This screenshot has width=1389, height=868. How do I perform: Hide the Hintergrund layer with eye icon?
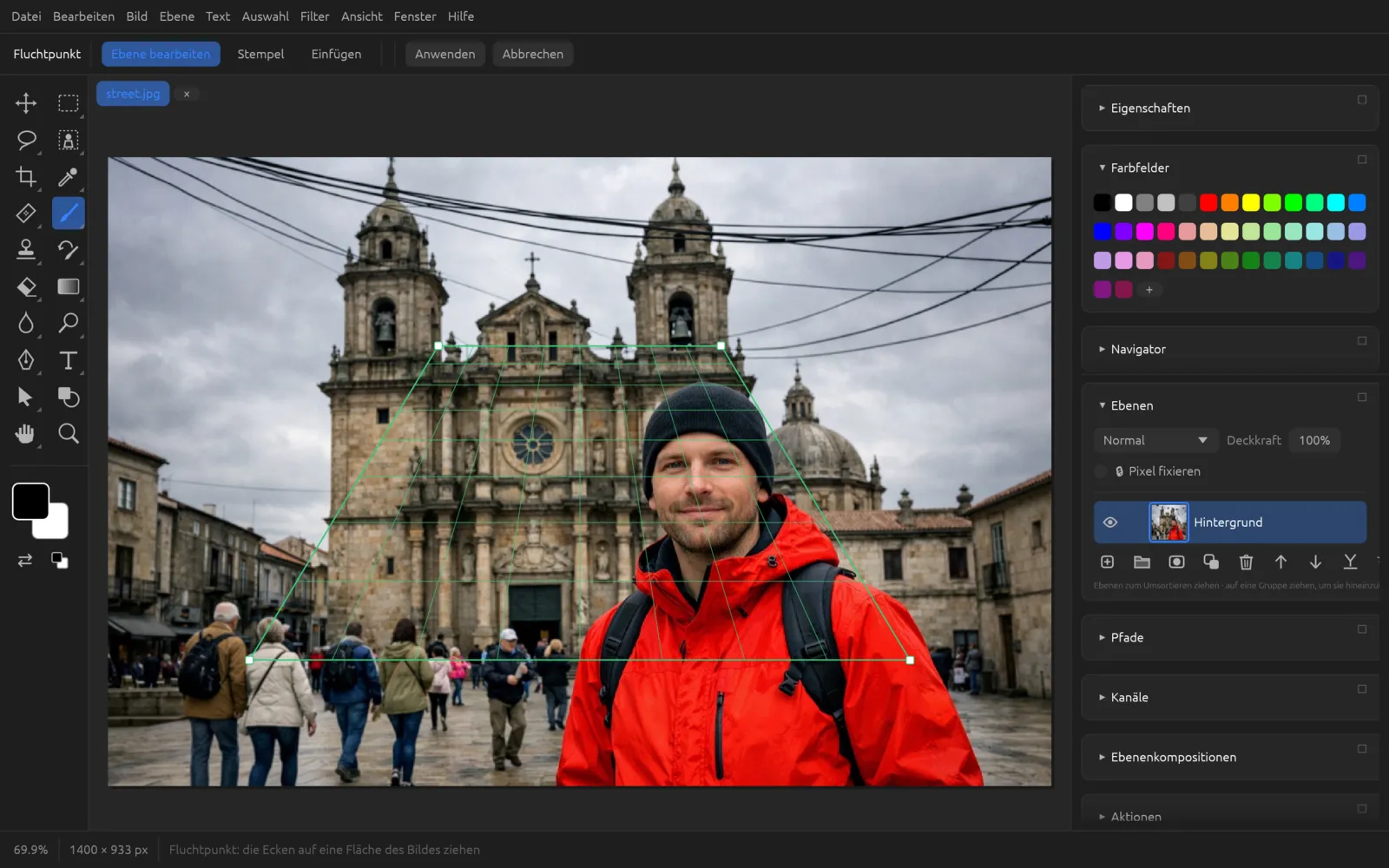pyautogui.click(x=1109, y=523)
